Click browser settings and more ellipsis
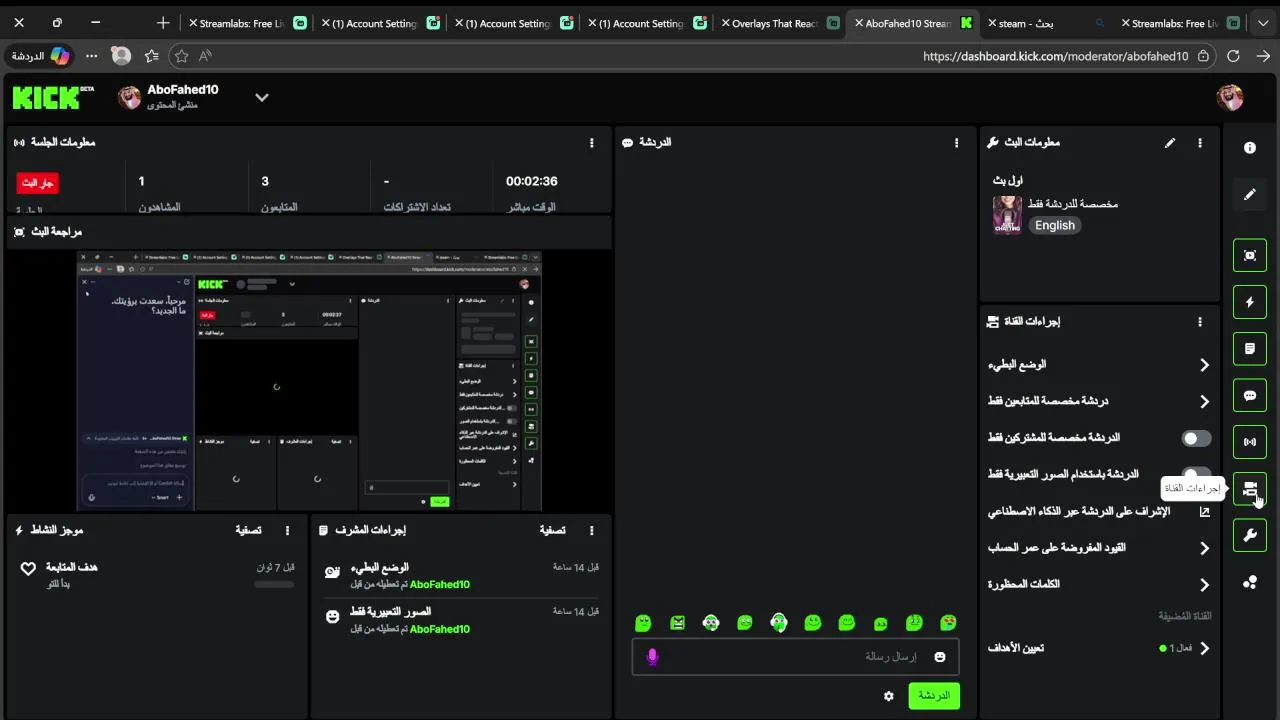 coord(91,56)
